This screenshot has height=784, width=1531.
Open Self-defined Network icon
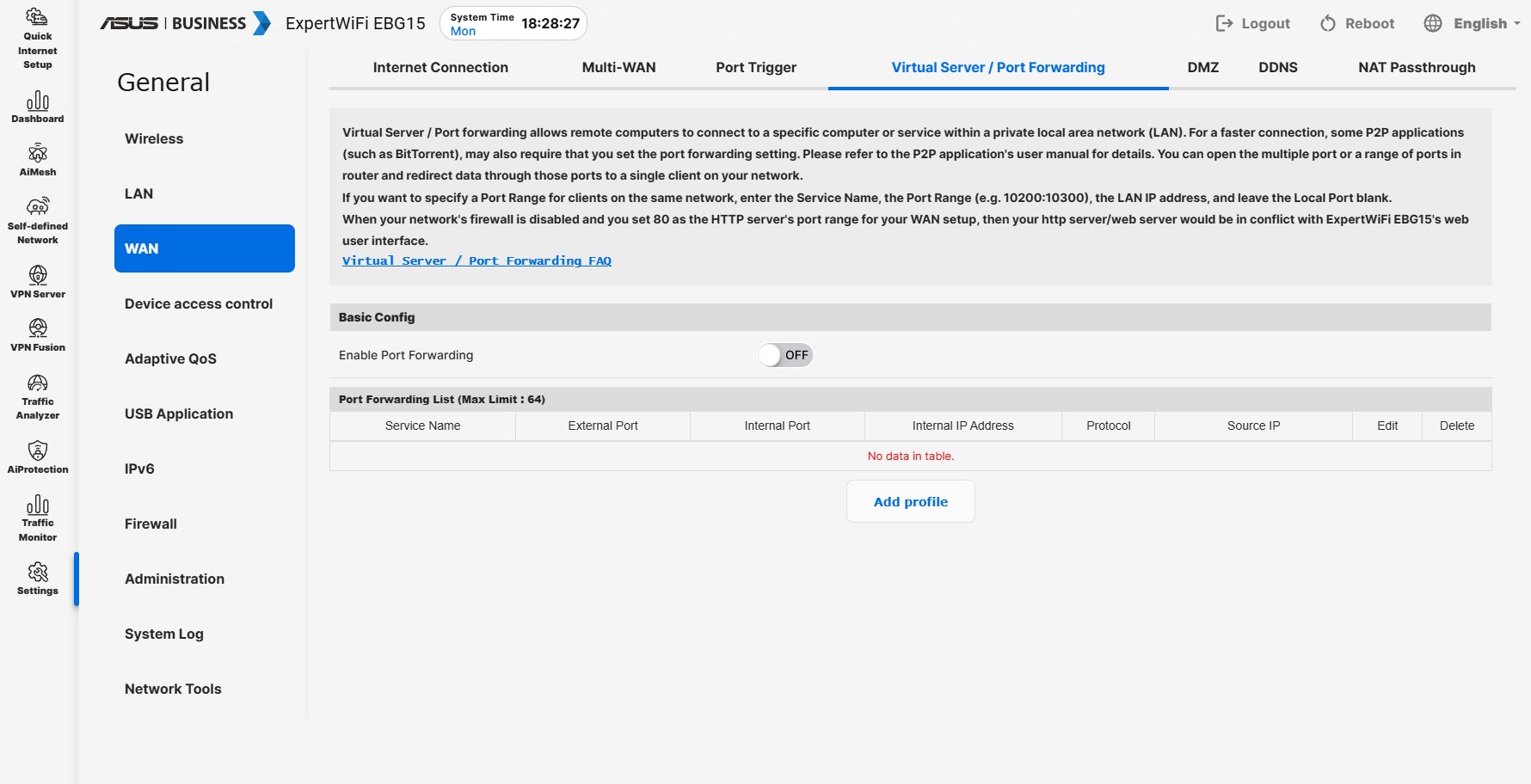38,206
